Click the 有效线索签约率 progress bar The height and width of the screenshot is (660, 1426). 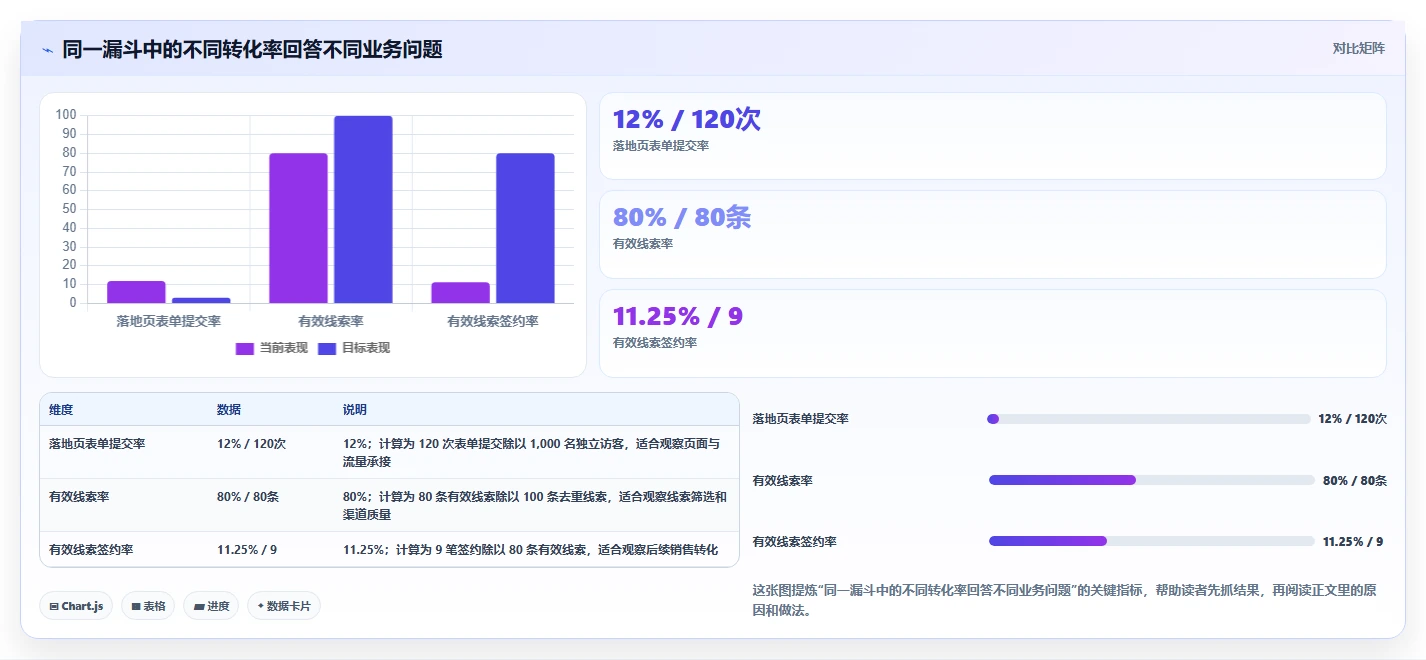click(x=1151, y=541)
